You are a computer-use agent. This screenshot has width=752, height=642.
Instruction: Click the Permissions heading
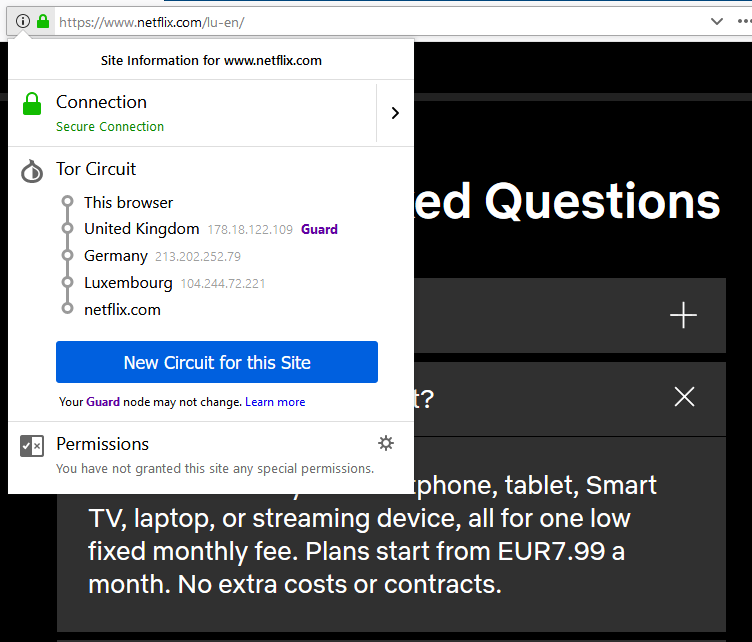[103, 444]
